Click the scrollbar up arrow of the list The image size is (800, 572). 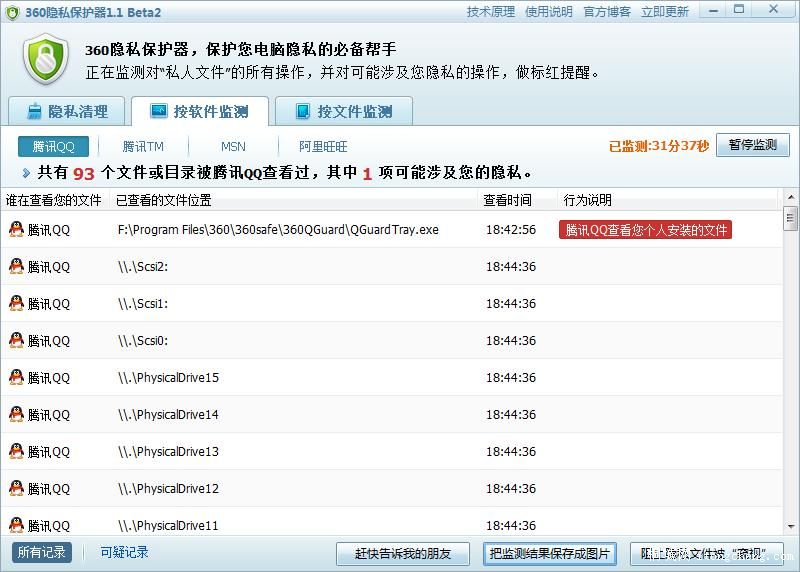tap(790, 202)
